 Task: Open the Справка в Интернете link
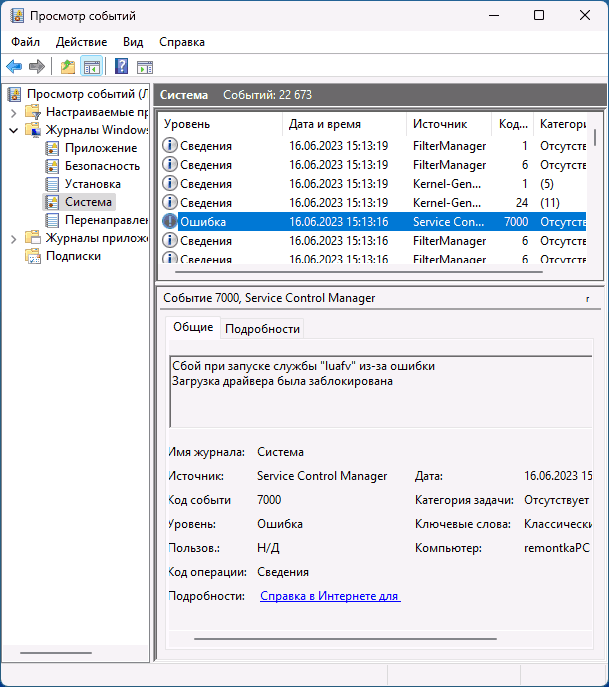330,596
